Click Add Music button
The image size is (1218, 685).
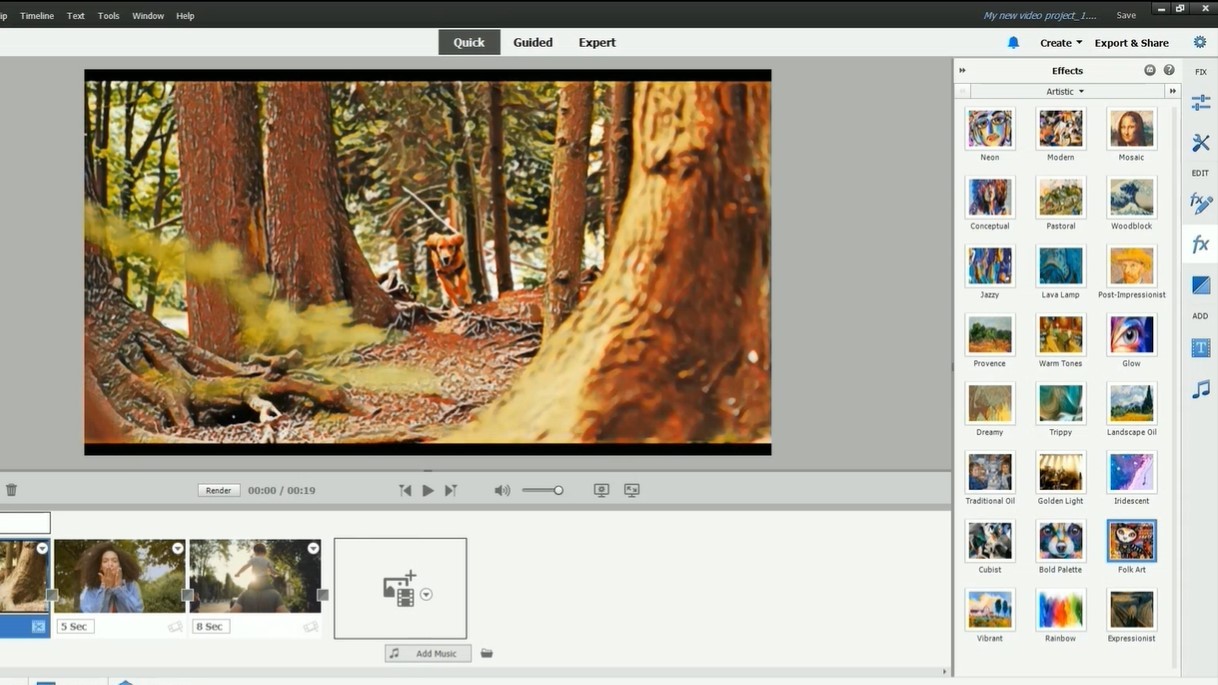click(428, 653)
